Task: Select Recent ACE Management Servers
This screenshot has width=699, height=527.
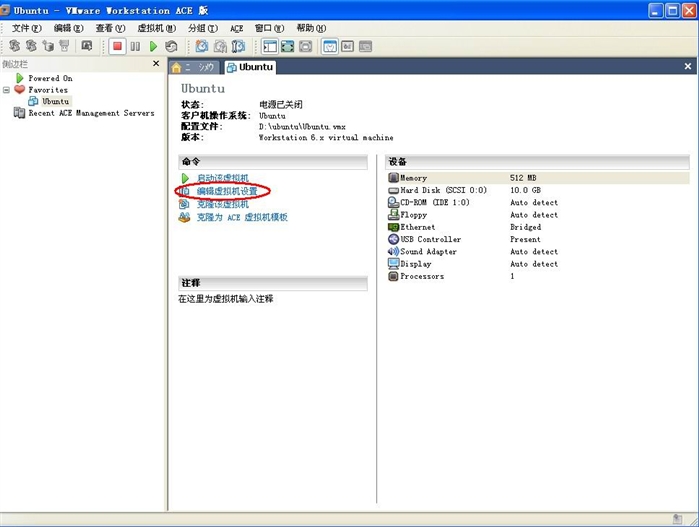Action: click(x=91, y=113)
